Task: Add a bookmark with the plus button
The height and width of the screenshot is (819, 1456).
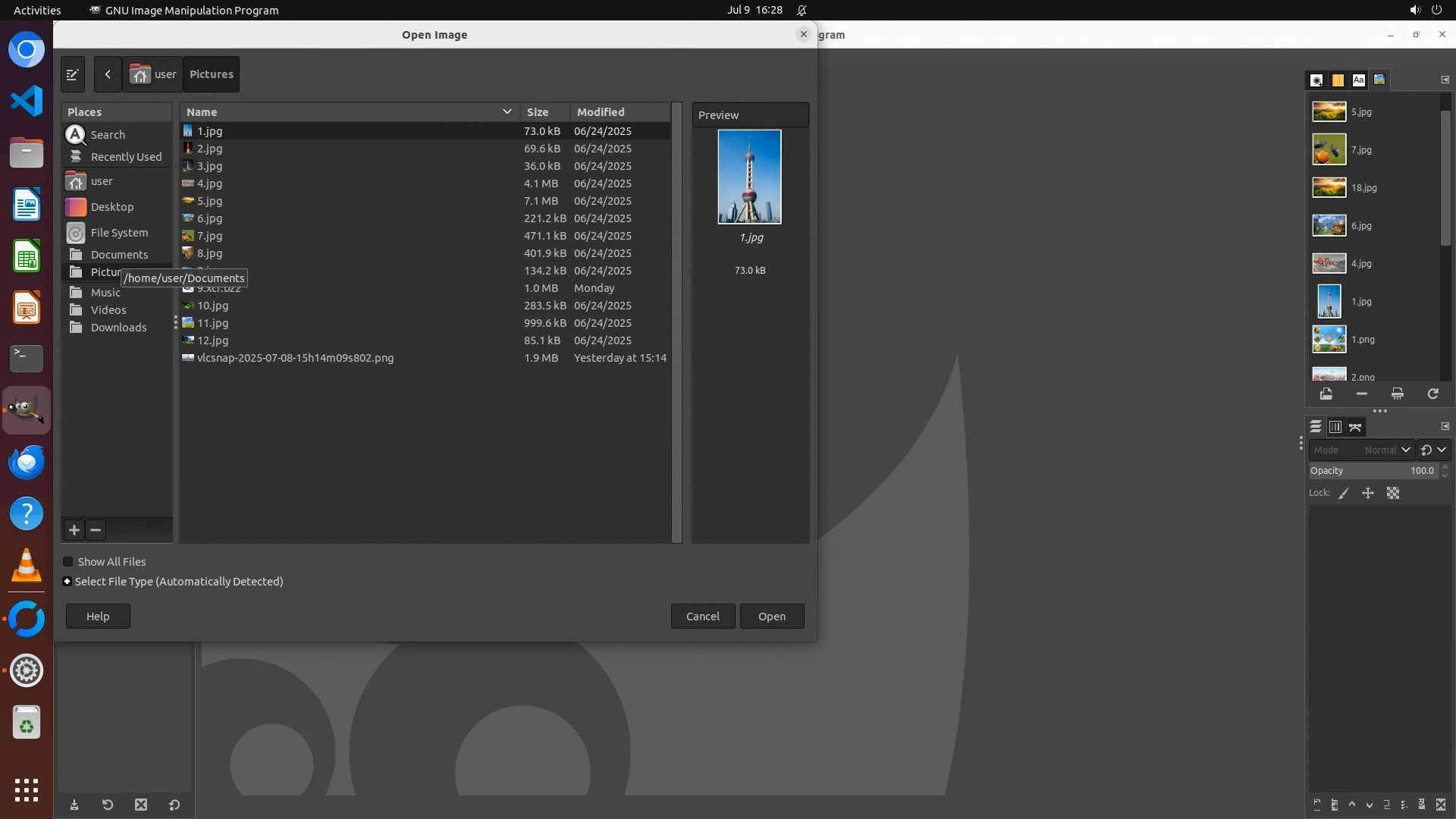Action: (x=74, y=530)
